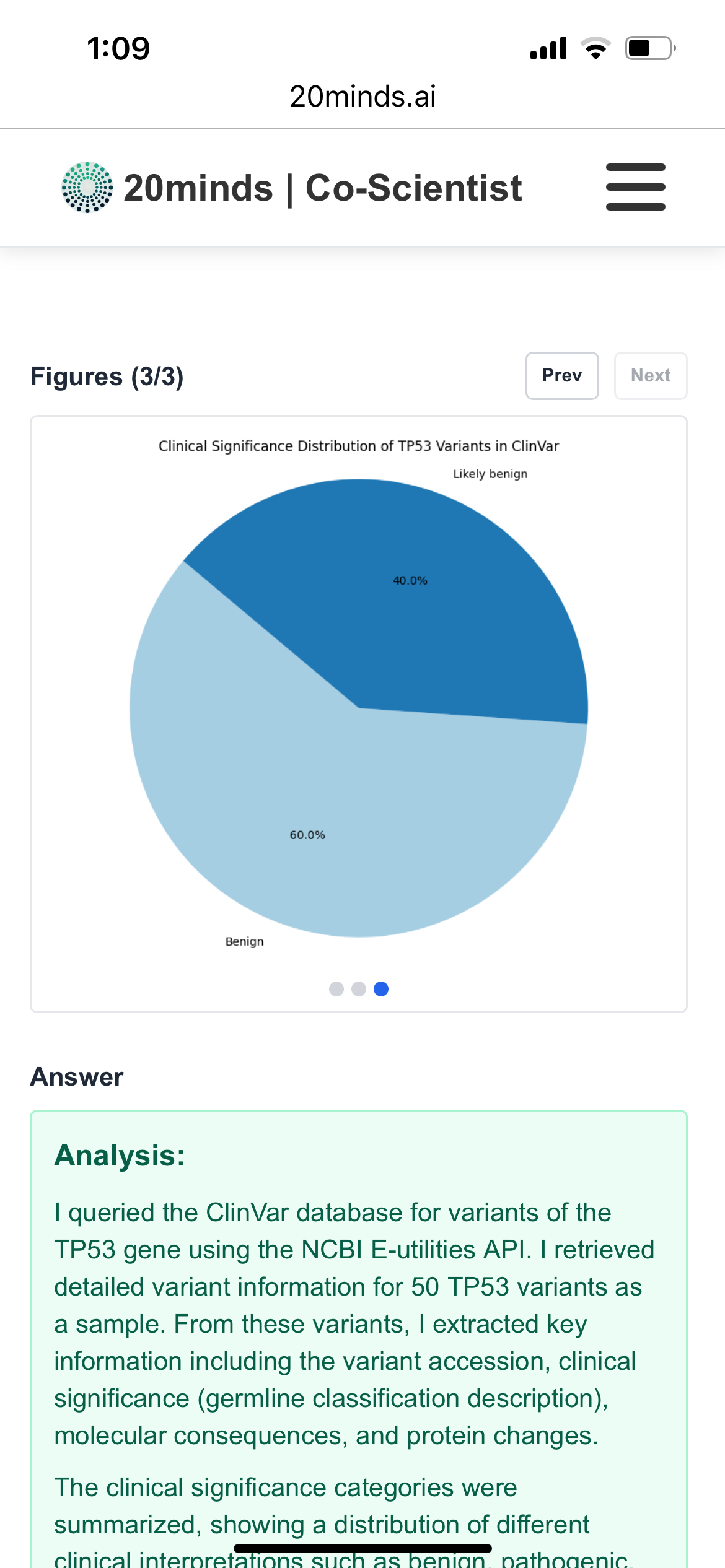Go to the previous figure with Prev
The height and width of the screenshot is (1568, 725).
click(561, 376)
